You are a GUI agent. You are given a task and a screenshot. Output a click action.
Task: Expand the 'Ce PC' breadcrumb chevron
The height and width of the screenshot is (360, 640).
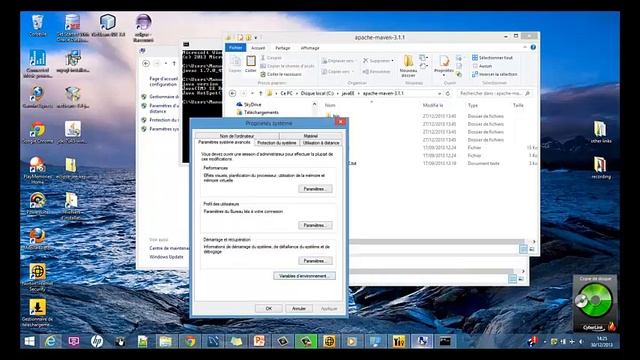tap(296, 93)
